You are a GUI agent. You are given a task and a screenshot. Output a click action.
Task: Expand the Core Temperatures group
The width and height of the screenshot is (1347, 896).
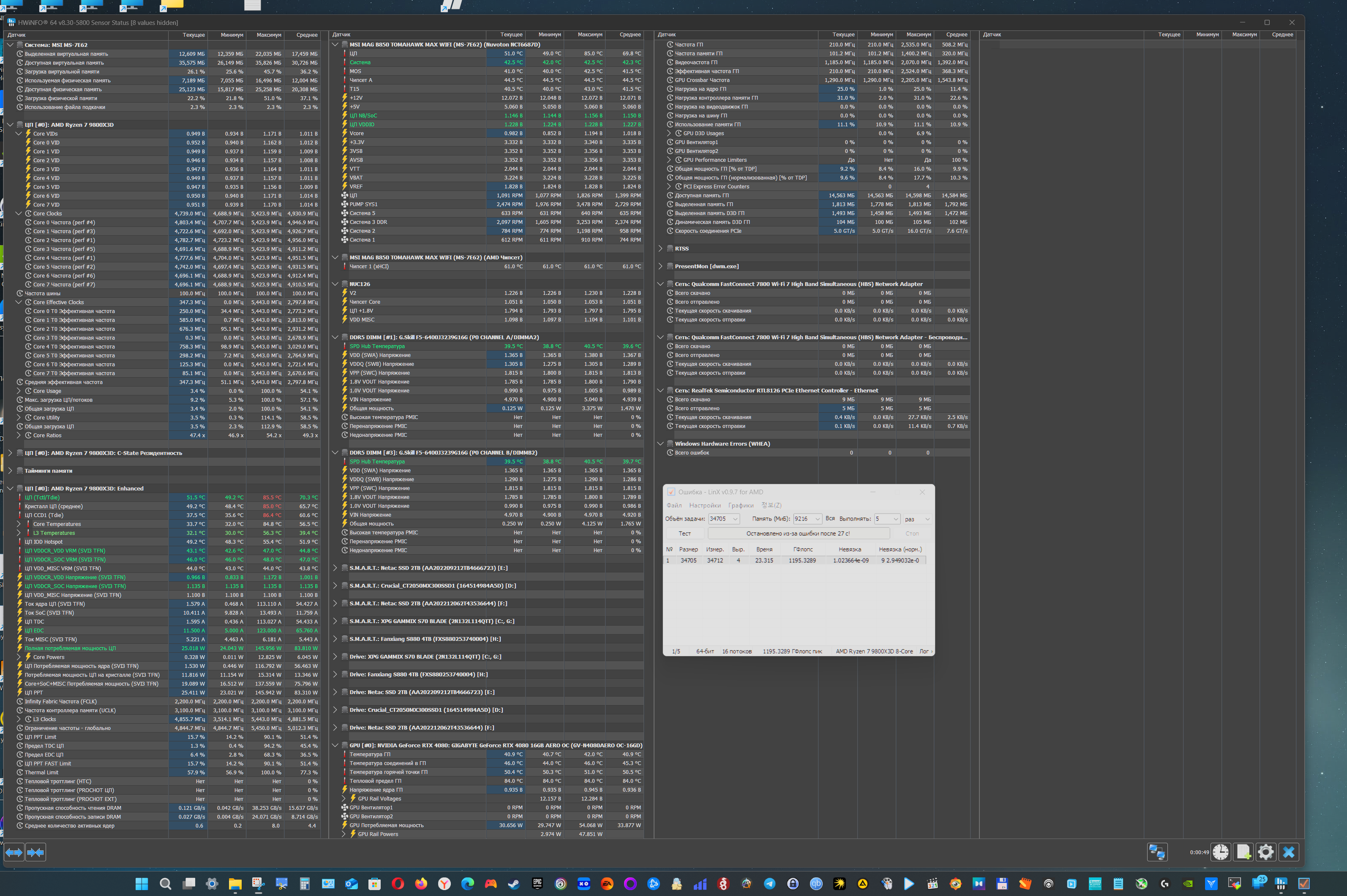click(x=18, y=524)
